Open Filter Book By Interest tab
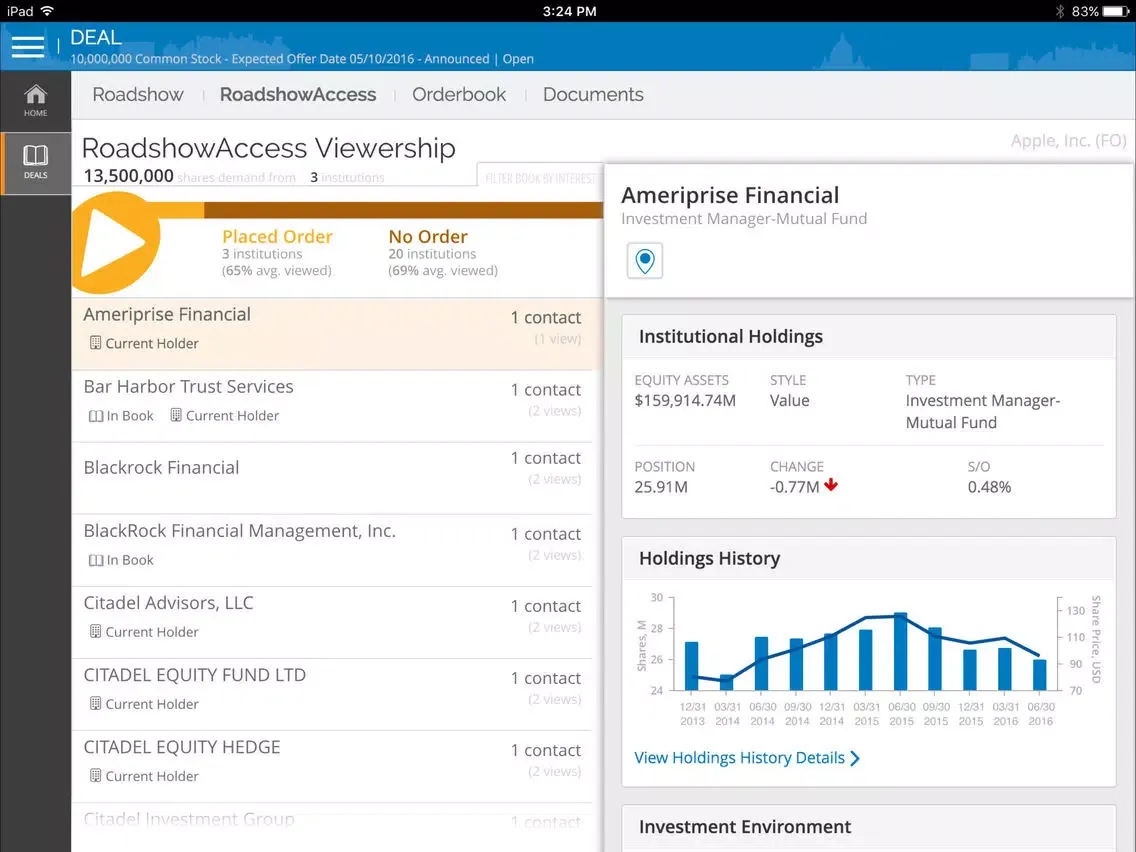The height and width of the screenshot is (852, 1136). [x=540, y=178]
